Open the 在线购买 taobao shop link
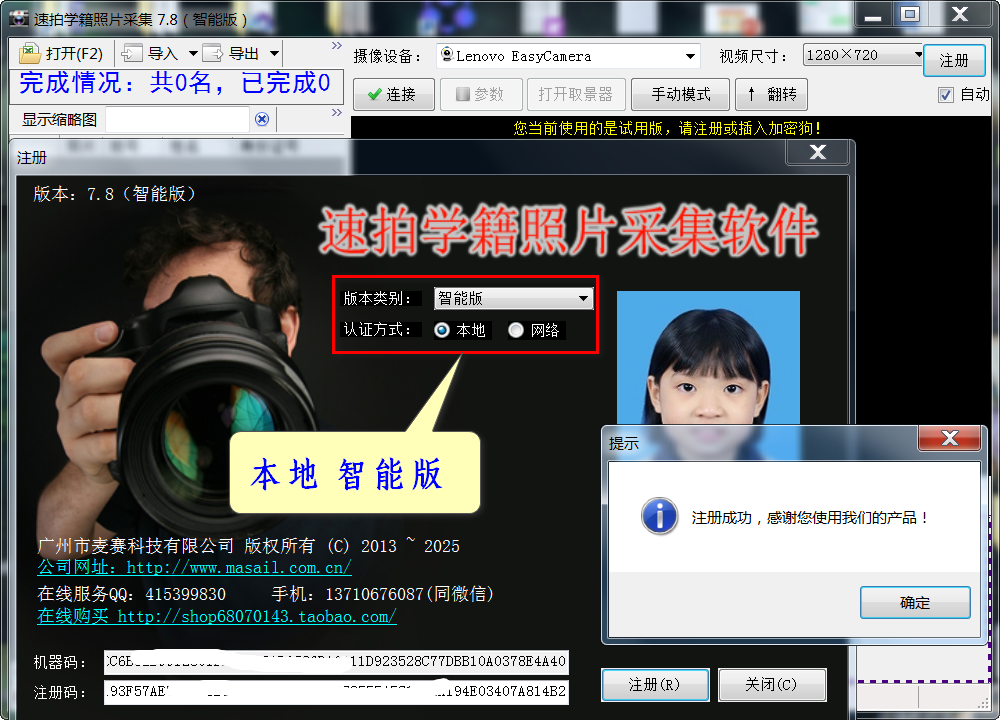Screen dimensions: 1000x720 (217, 616)
